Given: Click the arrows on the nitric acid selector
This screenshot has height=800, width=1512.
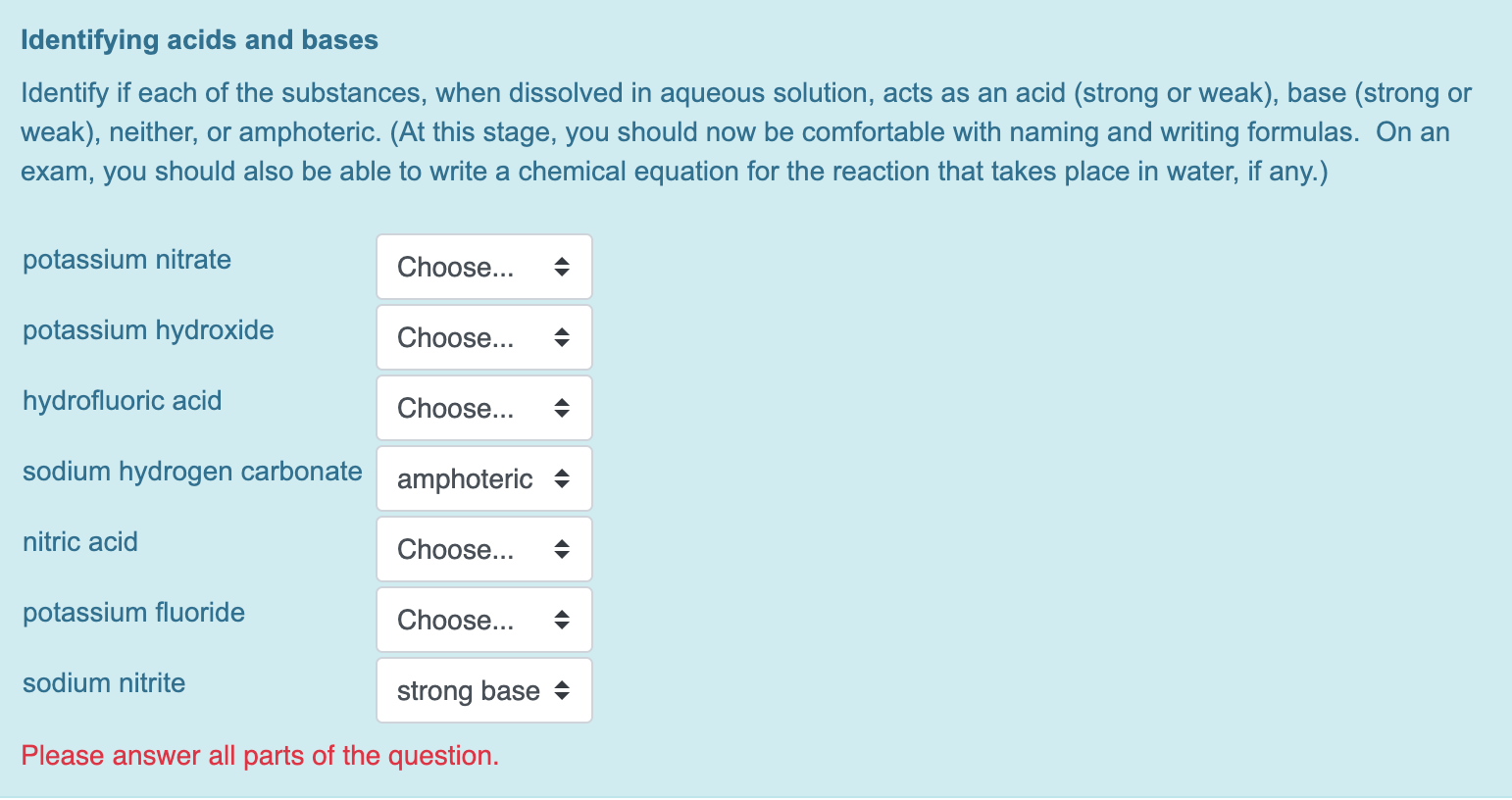Looking at the screenshot, I should click(x=561, y=549).
